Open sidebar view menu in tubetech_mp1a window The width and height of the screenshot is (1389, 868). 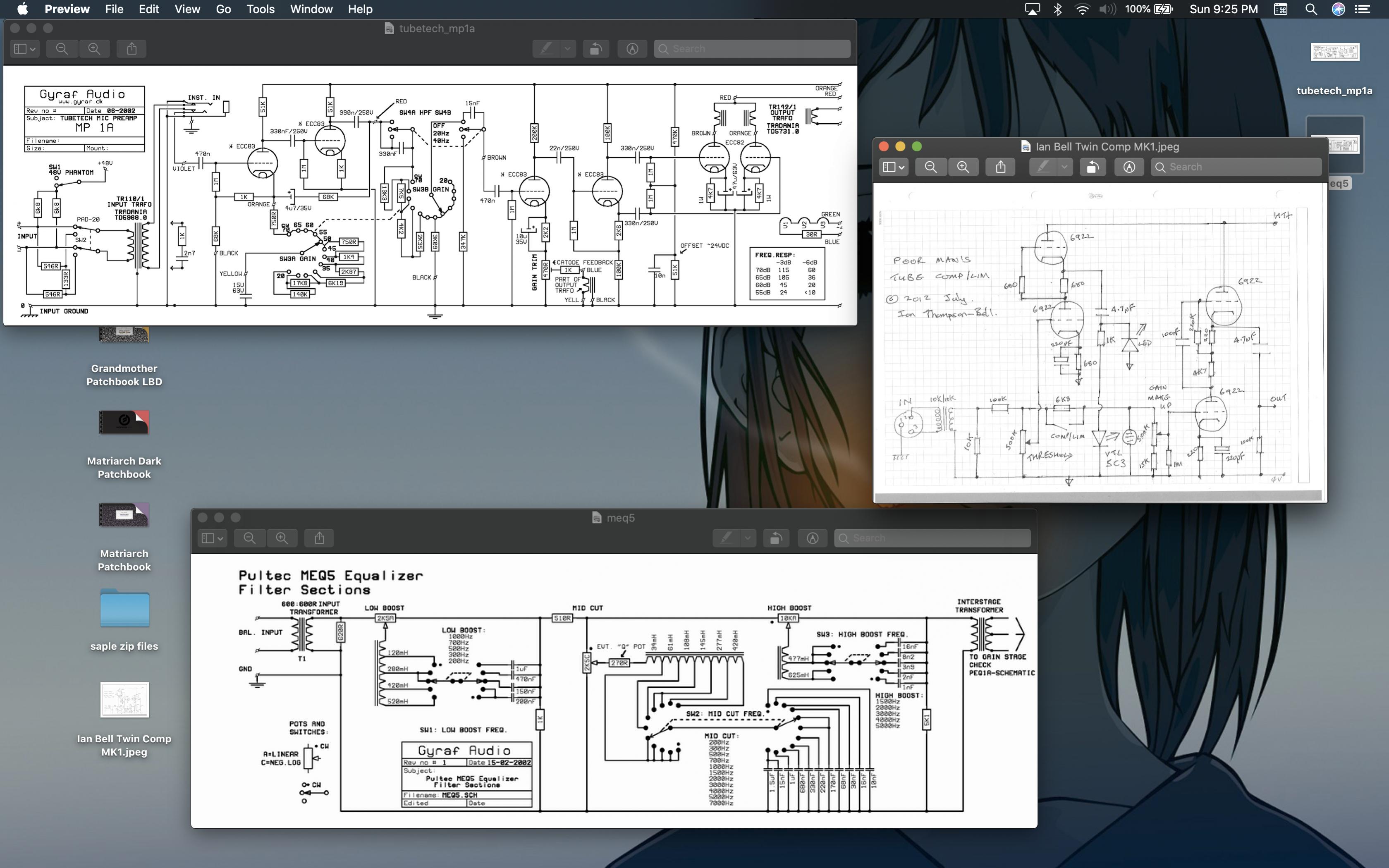pyautogui.click(x=25, y=49)
